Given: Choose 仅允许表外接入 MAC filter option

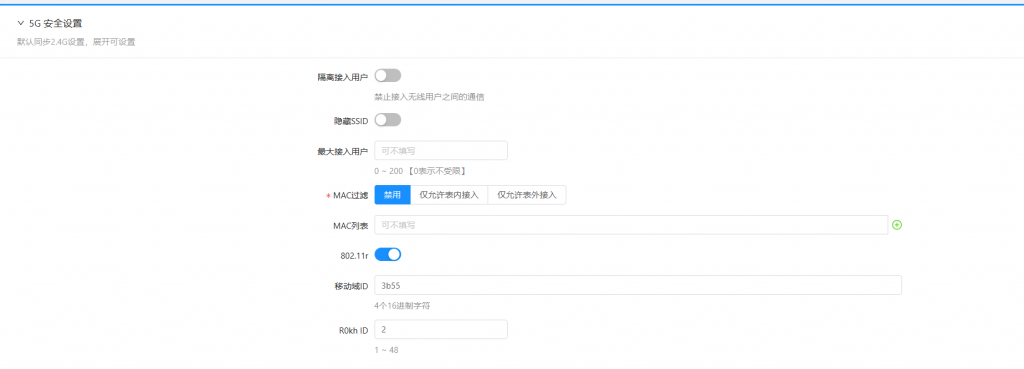Looking at the screenshot, I should click(526, 195).
